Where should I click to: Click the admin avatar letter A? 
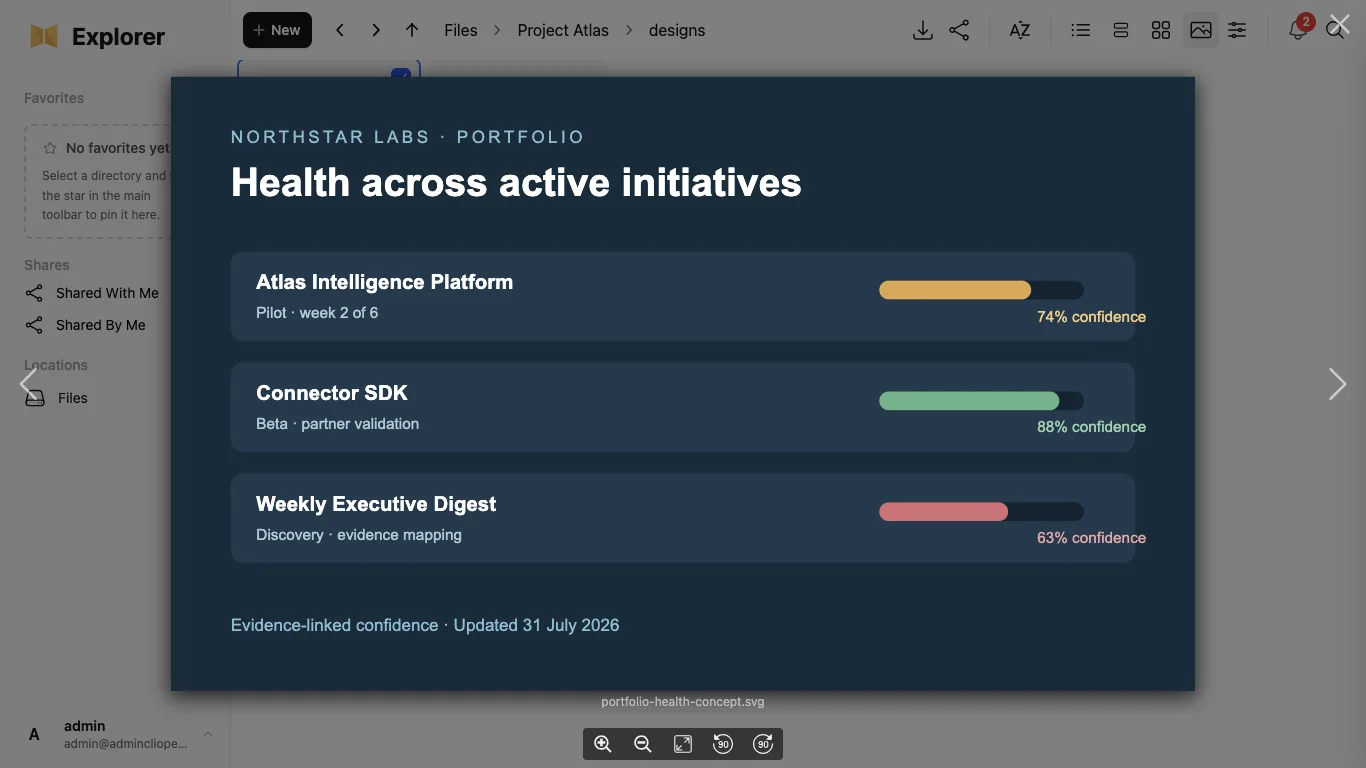[34, 735]
